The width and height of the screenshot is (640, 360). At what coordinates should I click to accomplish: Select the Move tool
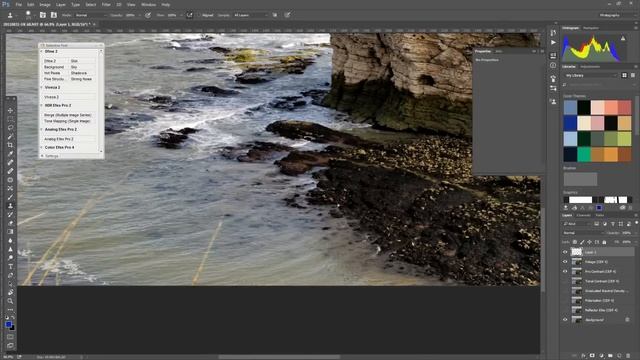point(10,111)
